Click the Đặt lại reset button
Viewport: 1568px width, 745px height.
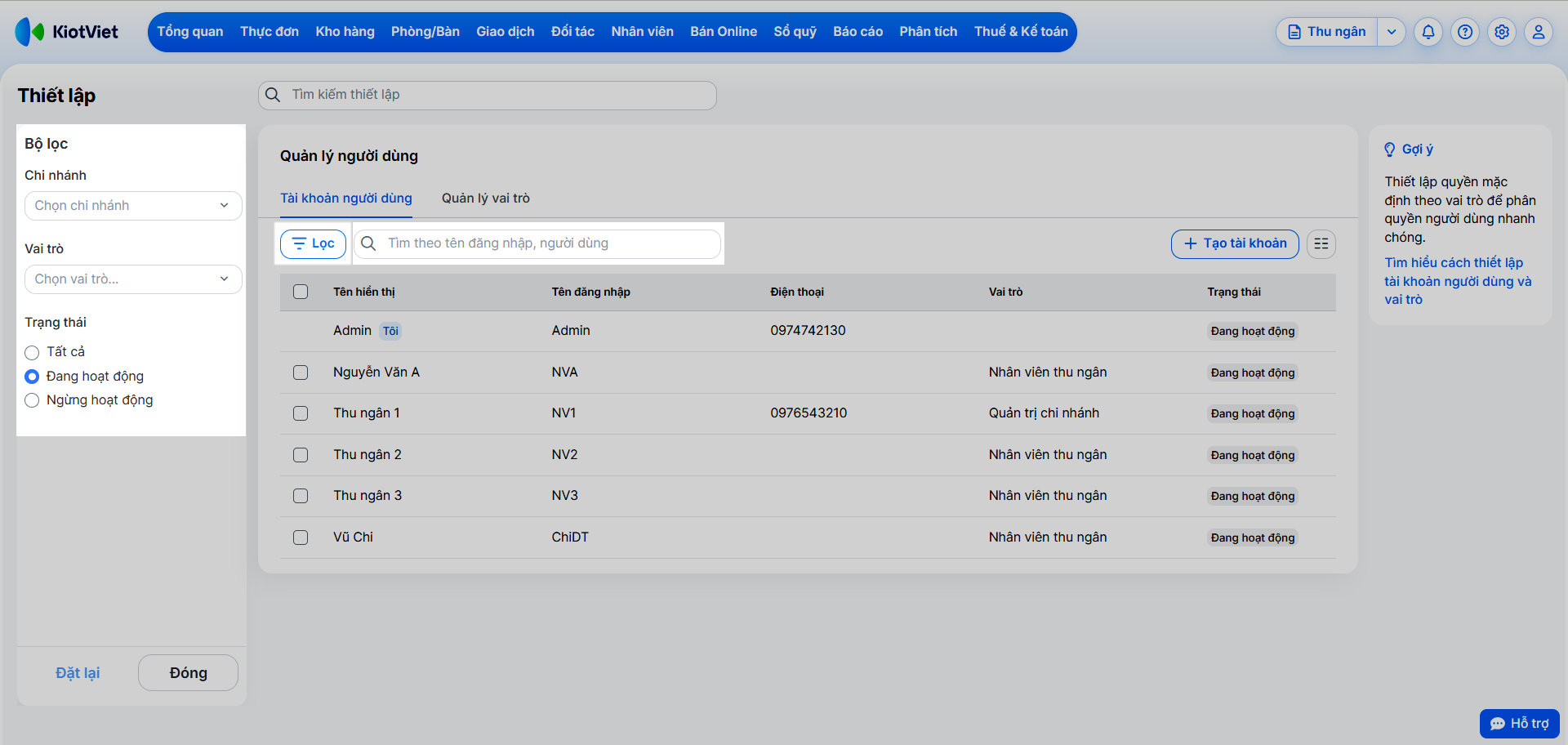[x=78, y=673]
